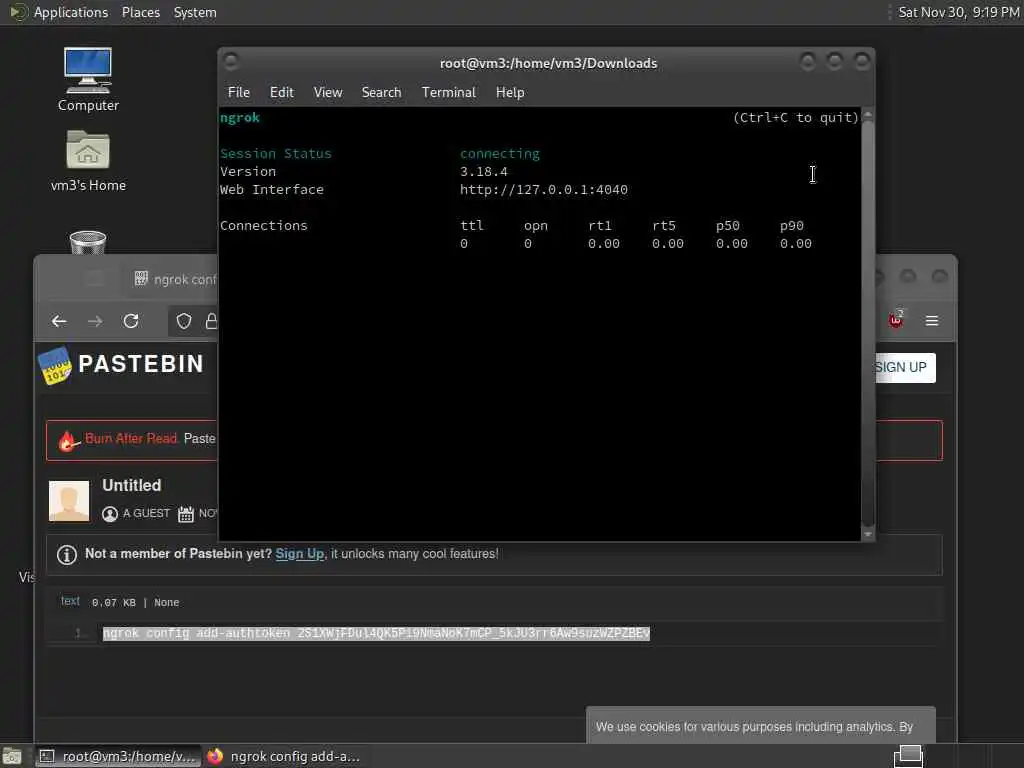
Task: Click the 'connecting' session status text
Action: pyautogui.click(x=500, y=153)
